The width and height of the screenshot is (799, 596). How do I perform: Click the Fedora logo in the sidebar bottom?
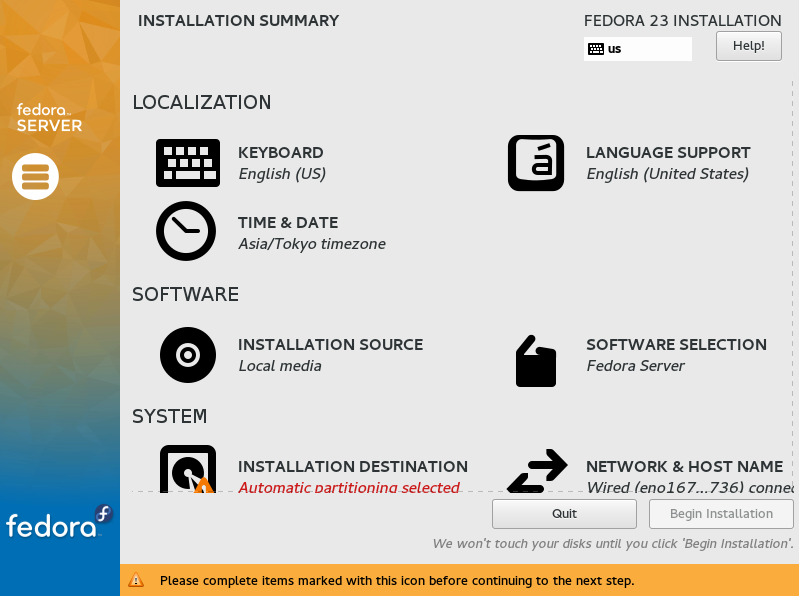click(x=59, y=522)
